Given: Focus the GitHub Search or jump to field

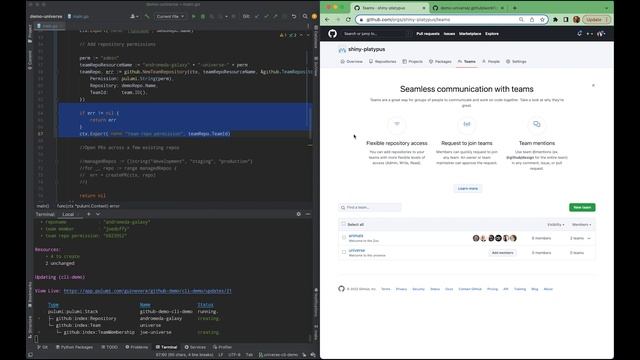Looking at the screenshot, I should click(x=376, y=33).
